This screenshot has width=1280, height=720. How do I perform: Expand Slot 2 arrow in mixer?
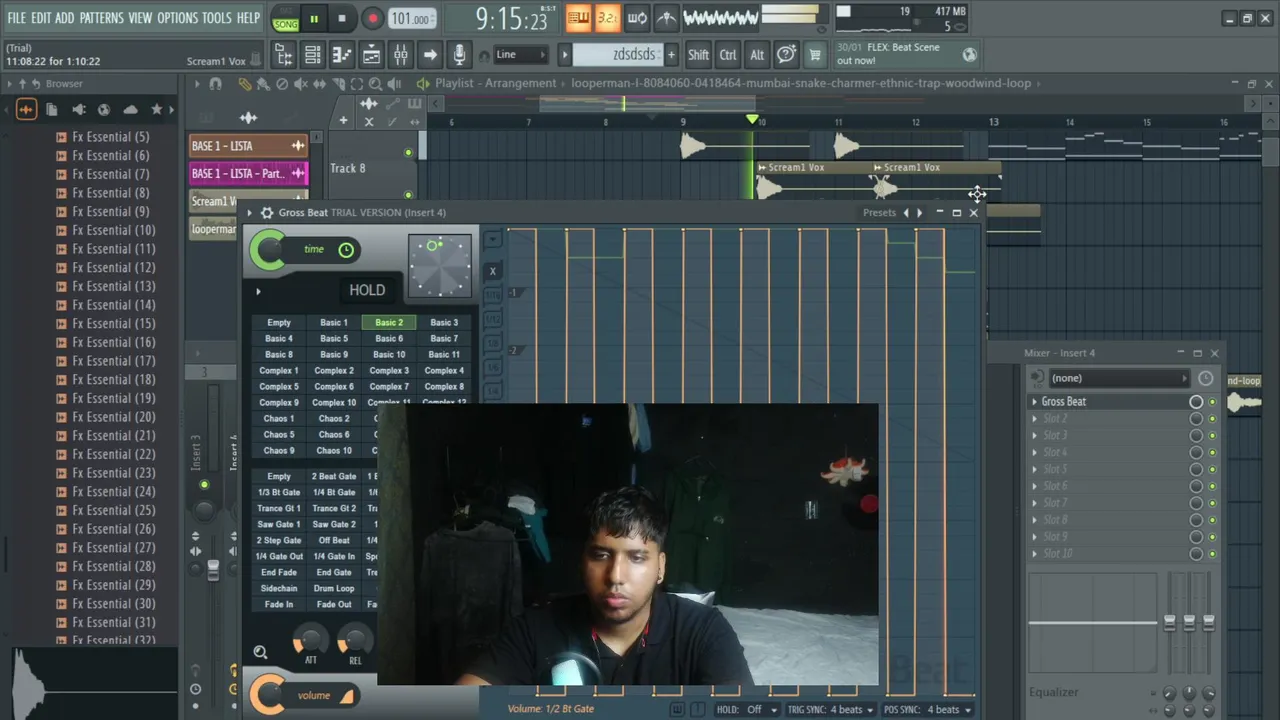pyautogui.click(x=1035, y=419)
